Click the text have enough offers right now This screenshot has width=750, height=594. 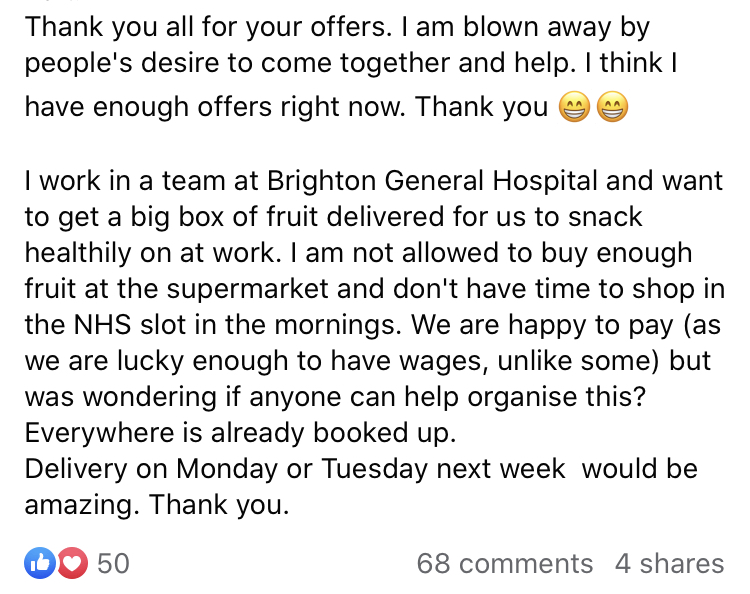click(x=215, y=107)
